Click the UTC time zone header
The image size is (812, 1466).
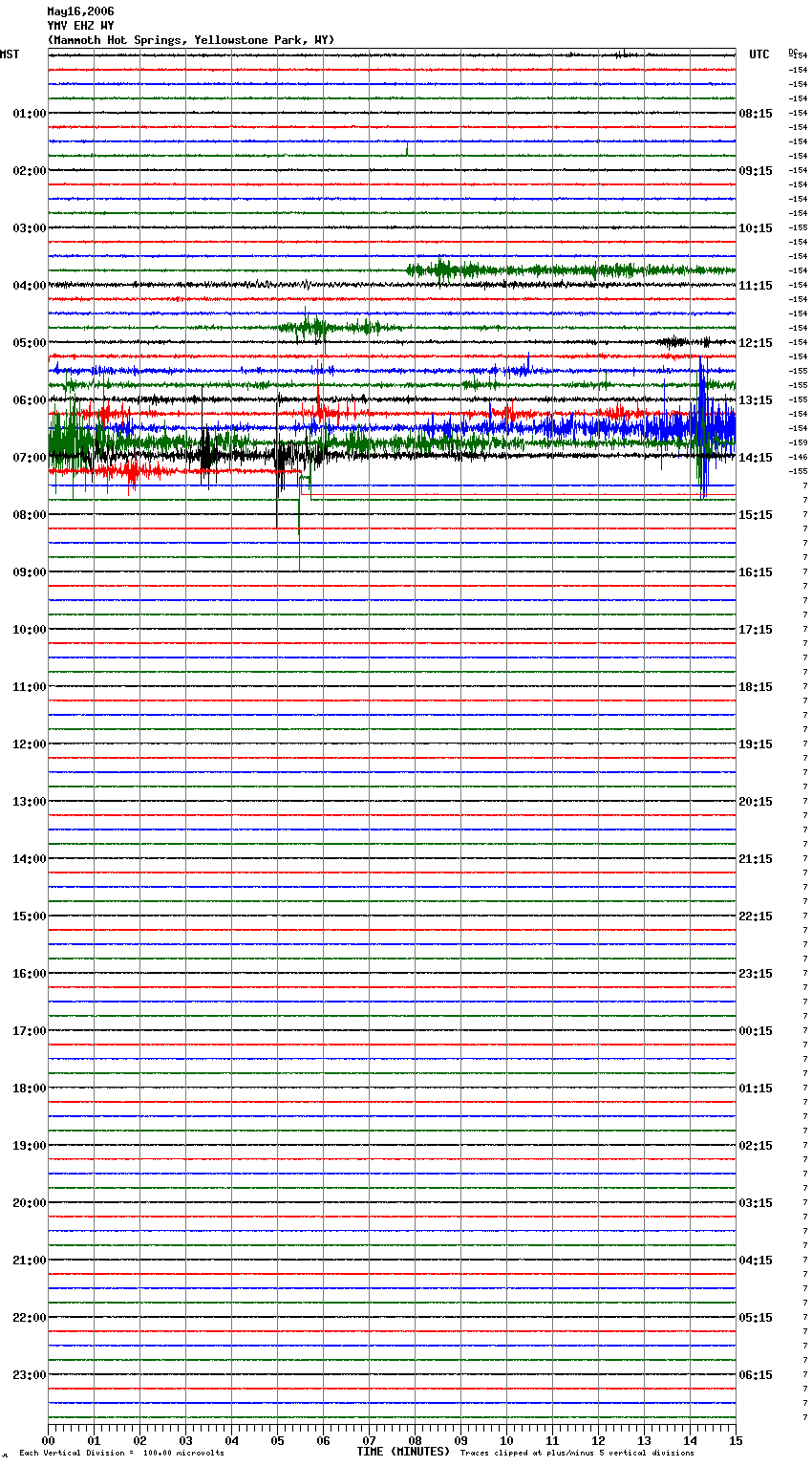(x=759, y=54)
